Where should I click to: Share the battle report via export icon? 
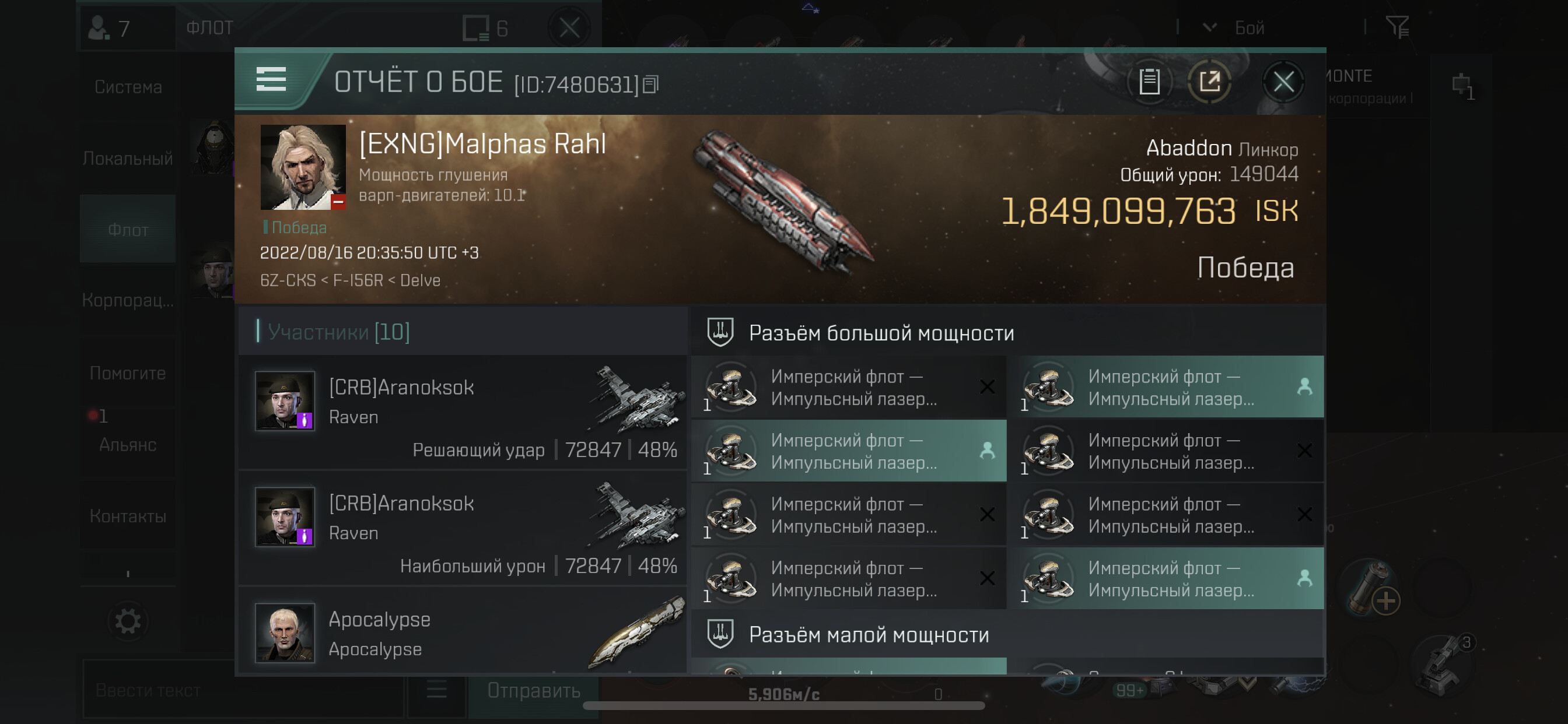tap(1209, 82)
